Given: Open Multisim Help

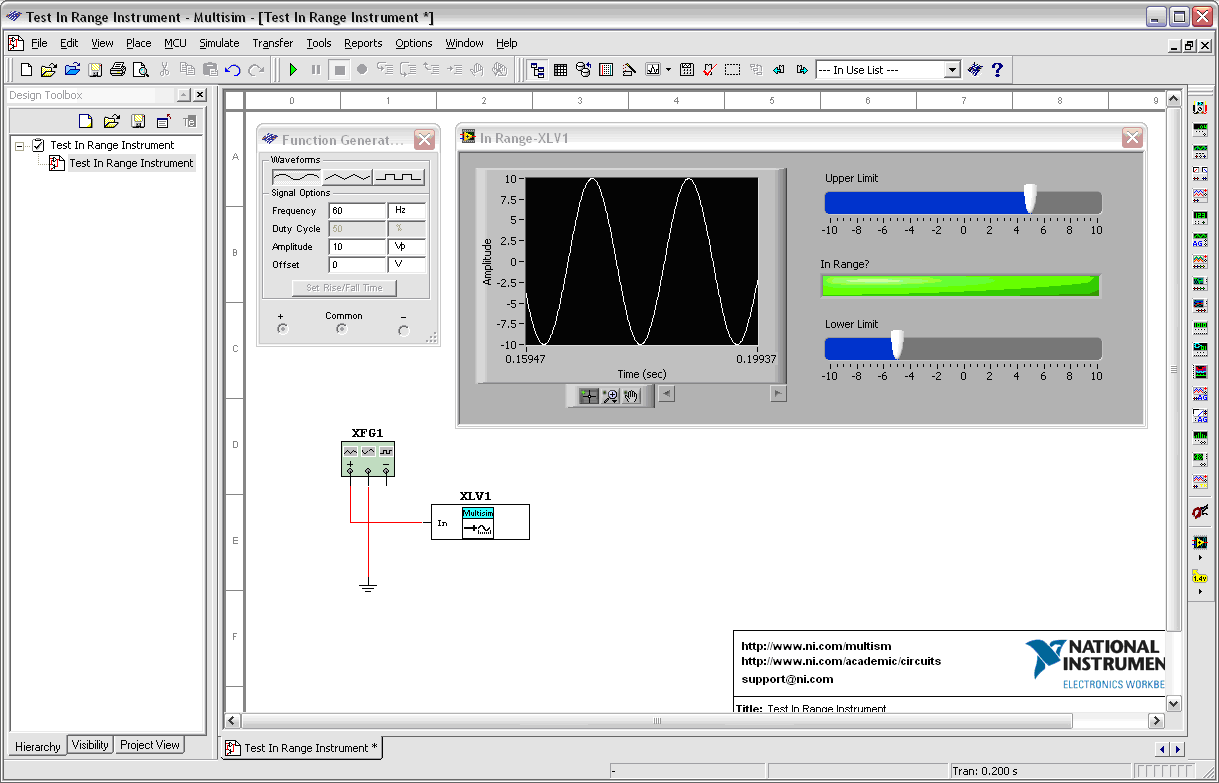Looking at the screenshot, I should 997,70.
